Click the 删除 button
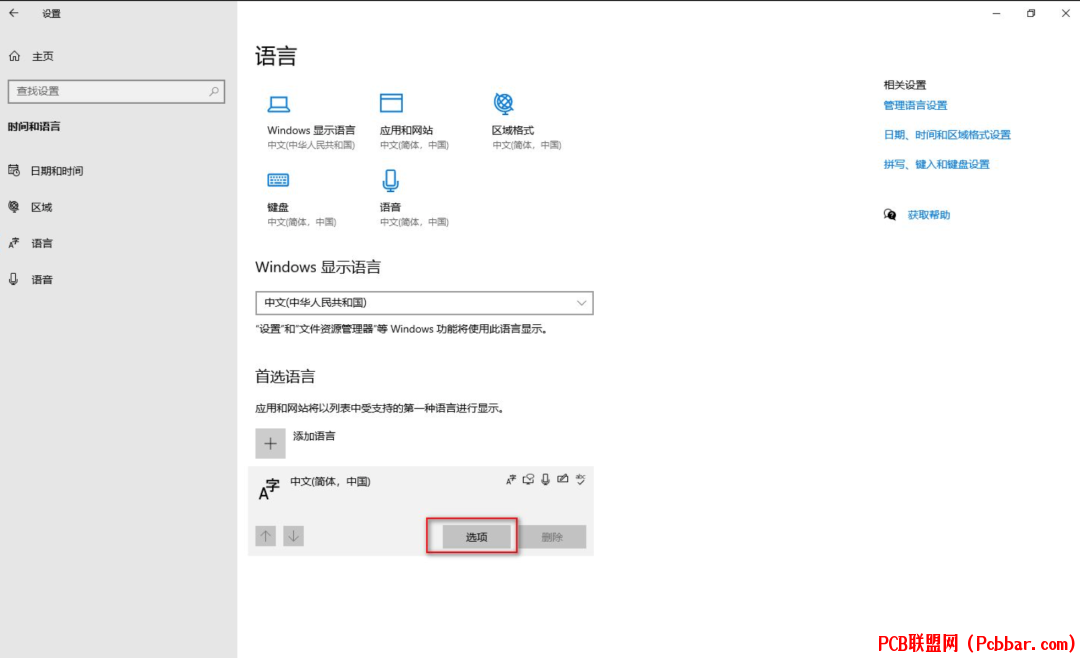The width and height of the screenshot is (1080, 658). tap(552, 537)
